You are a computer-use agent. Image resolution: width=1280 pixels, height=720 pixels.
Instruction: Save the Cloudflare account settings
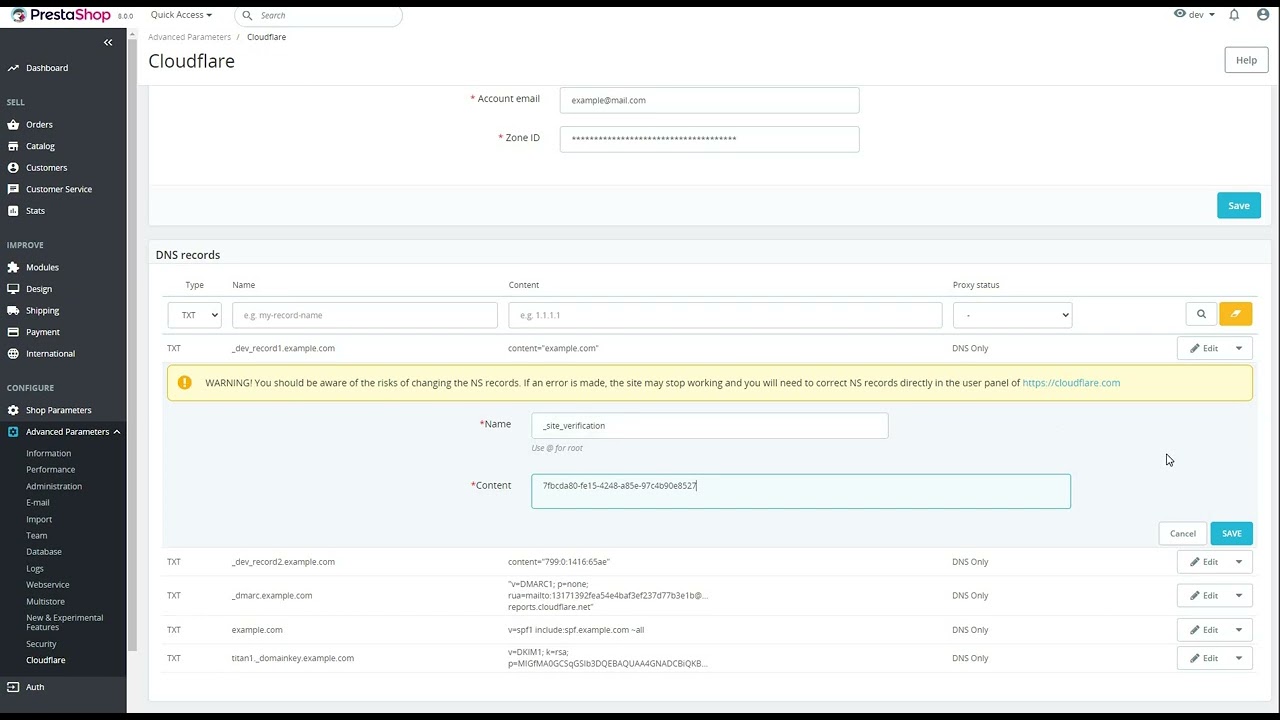coord(1238,205)
